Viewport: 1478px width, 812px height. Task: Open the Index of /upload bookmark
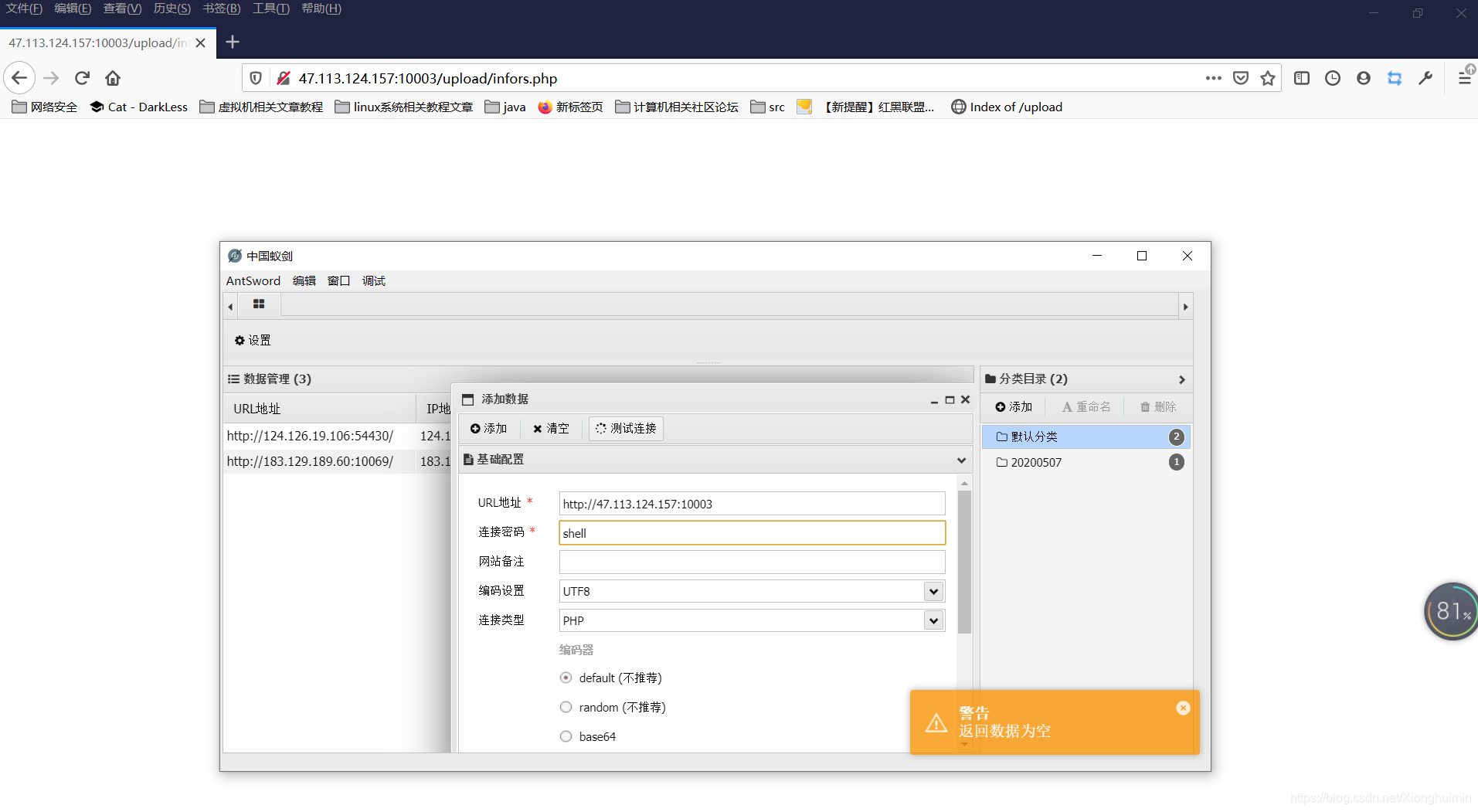click(x=1007, y=107)
